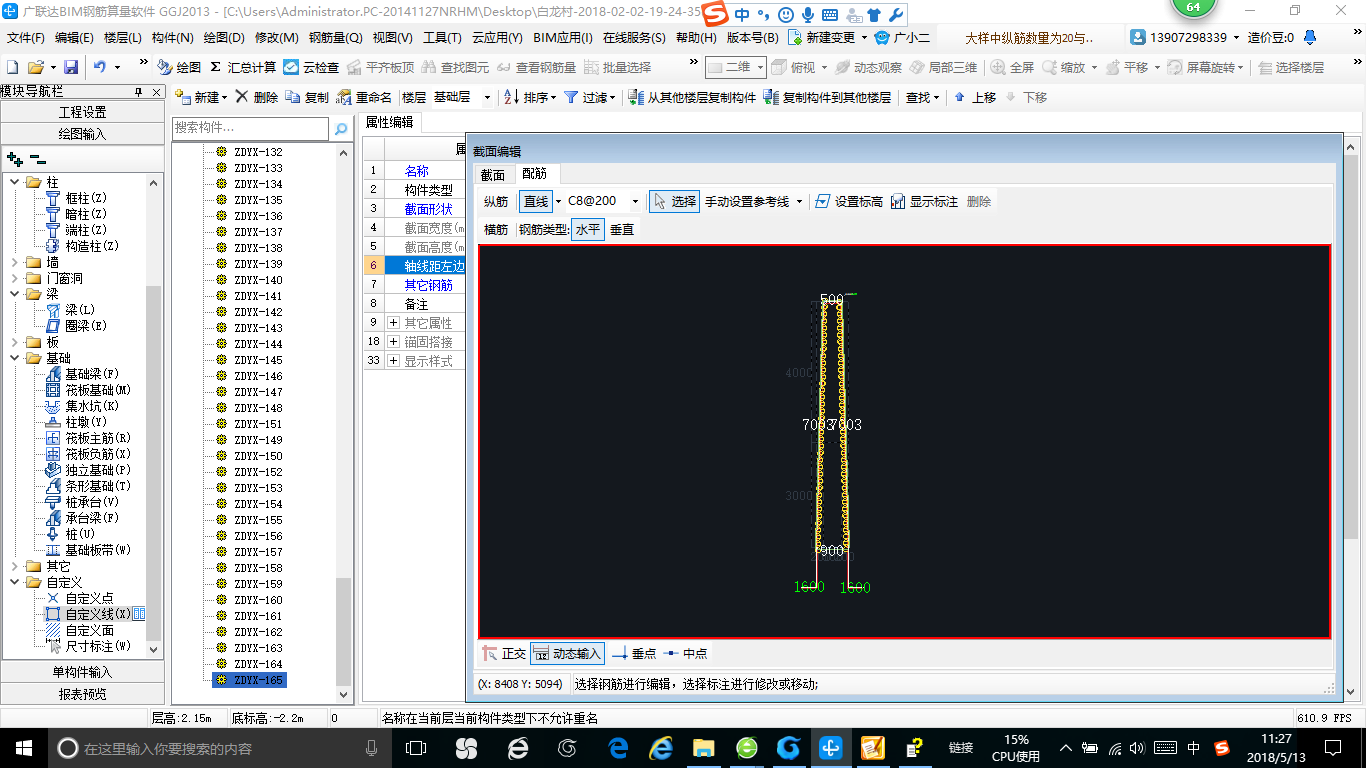Pin the 模块导航栏 panel
The image size is (1366, 768).
[138, 92]
